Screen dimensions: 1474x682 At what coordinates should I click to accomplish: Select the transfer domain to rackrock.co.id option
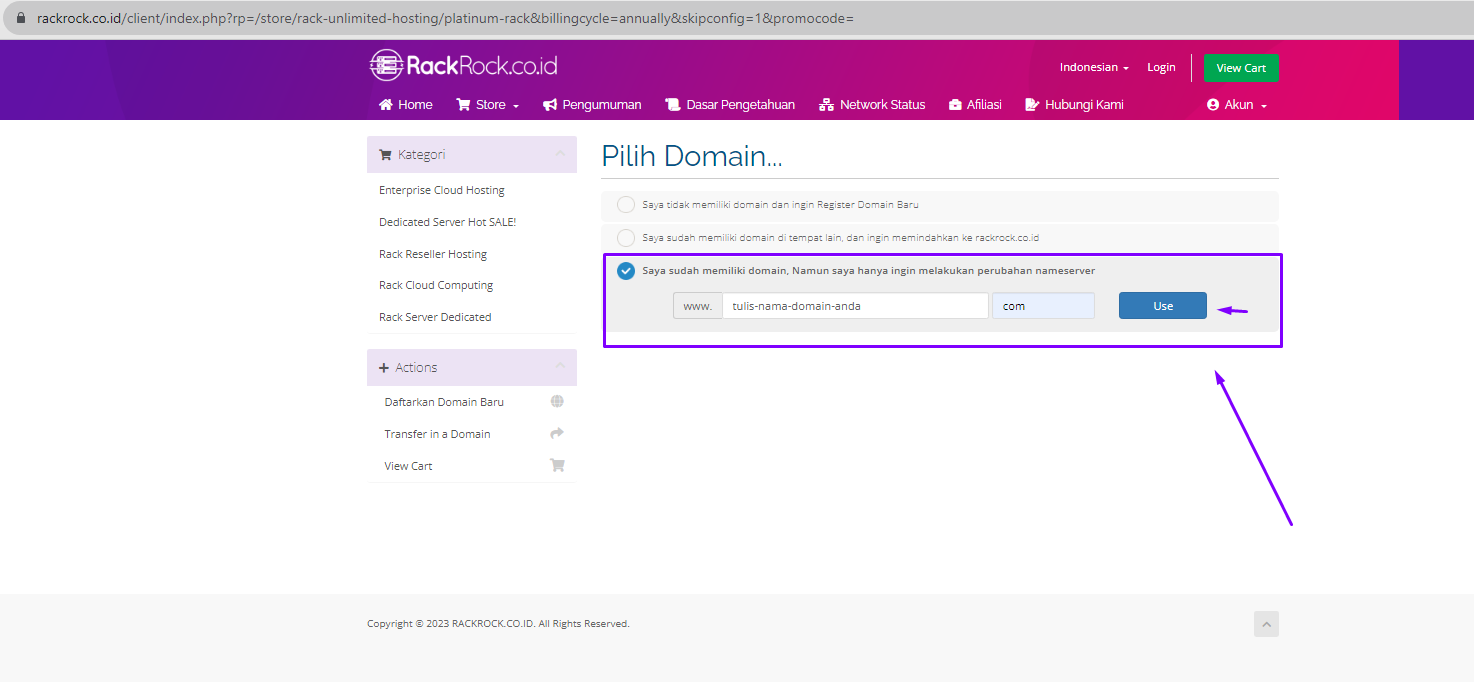(x=626, y=238)
